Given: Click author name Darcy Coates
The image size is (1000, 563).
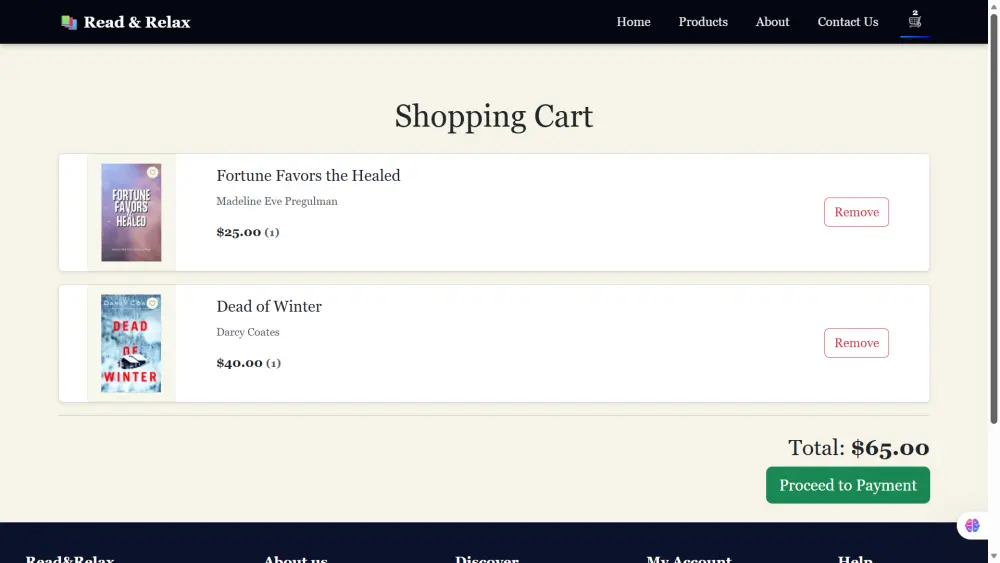Looking at the screenshot, I should pyautogui.click(x=247, y=332).
